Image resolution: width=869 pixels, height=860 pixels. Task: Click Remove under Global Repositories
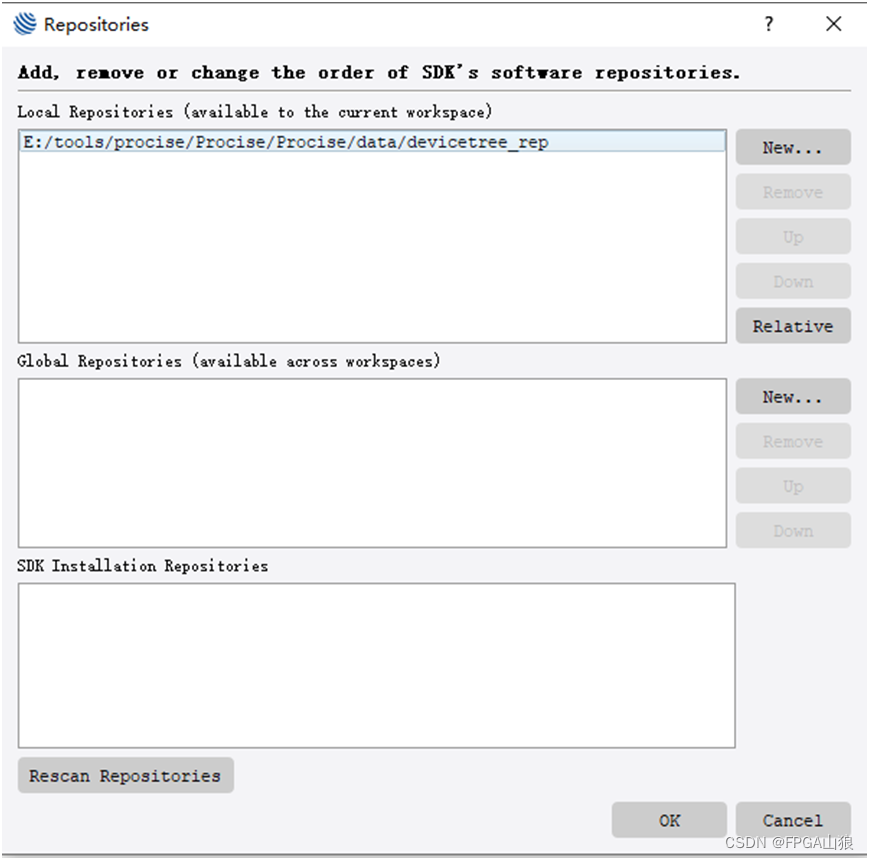click(x=792, y=440)
